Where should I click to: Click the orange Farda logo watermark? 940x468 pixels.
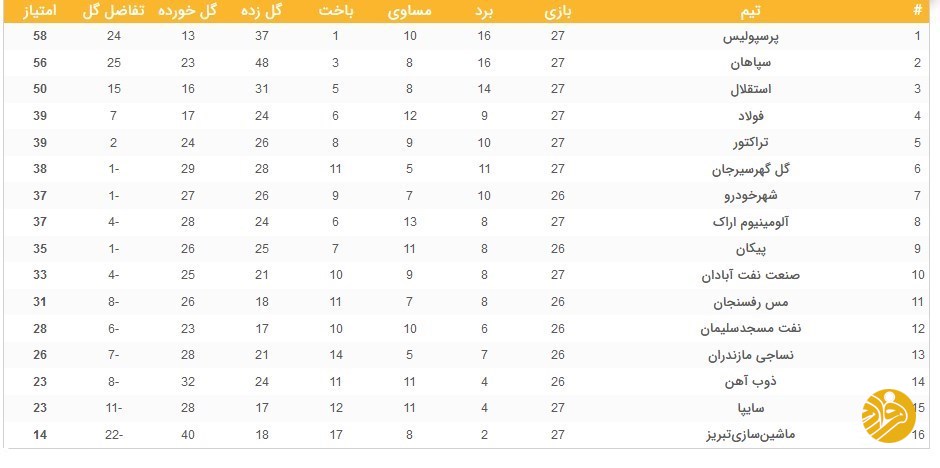coord(888,416)
